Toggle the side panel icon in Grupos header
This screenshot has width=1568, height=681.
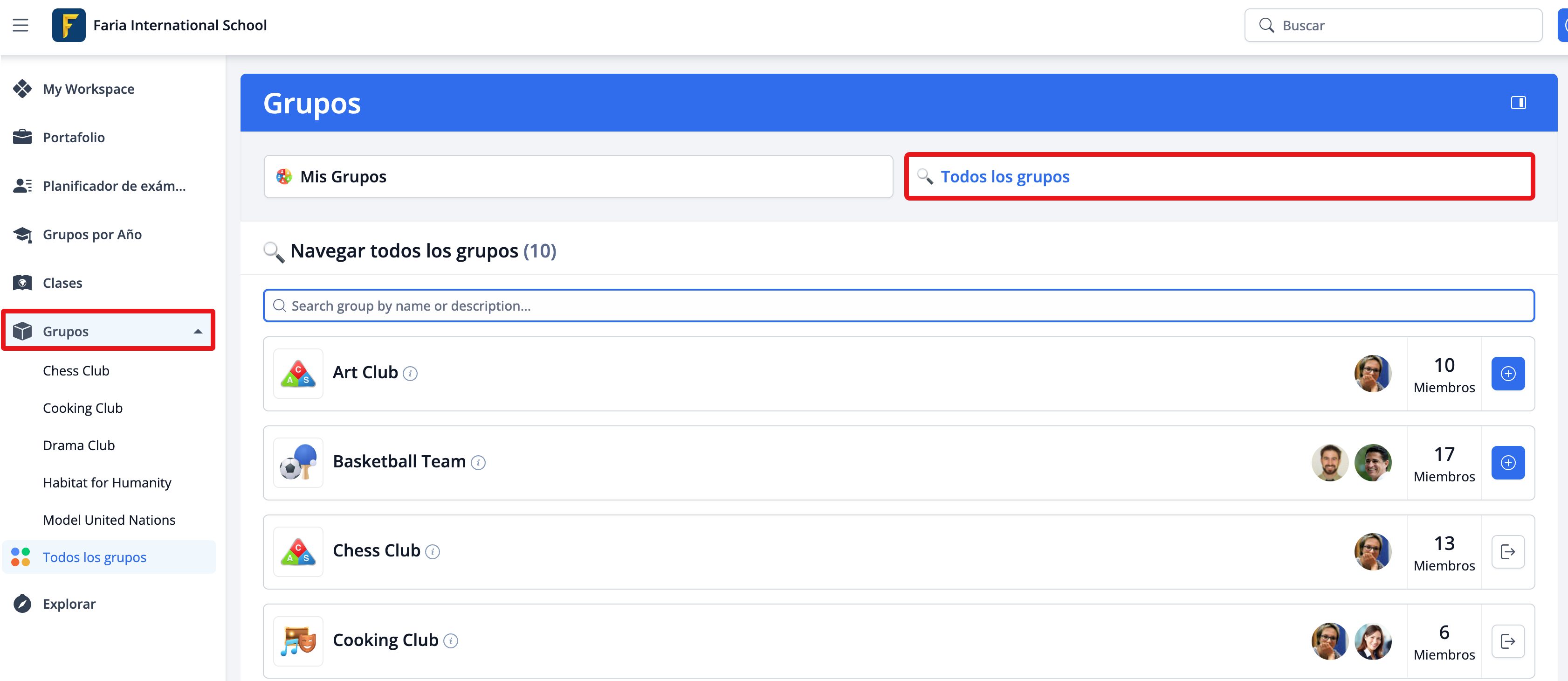tap(1518, 102)
